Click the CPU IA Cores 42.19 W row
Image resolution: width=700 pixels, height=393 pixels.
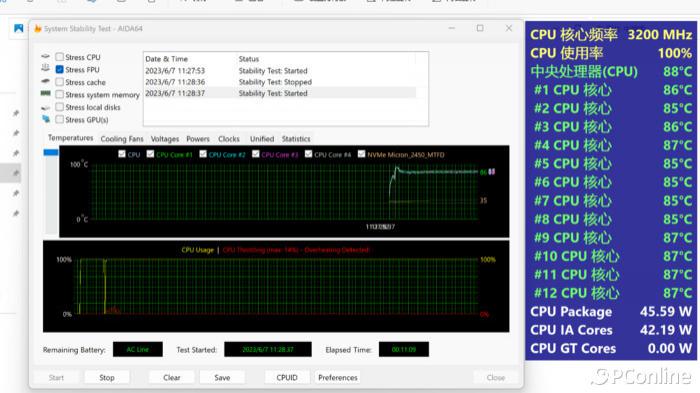(611, 330)
